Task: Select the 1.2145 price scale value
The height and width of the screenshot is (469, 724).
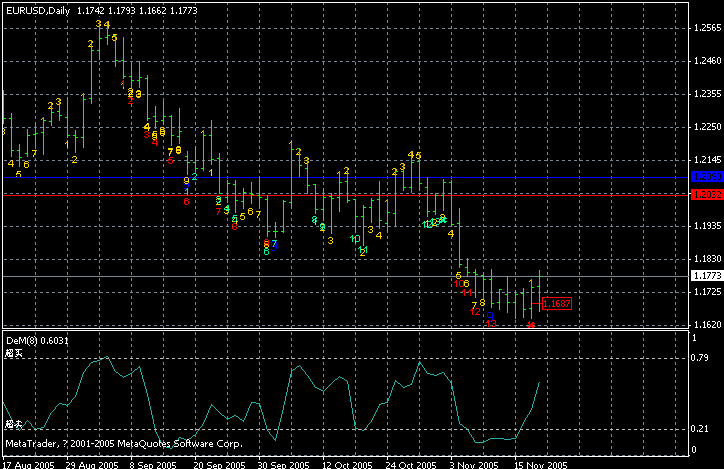Action: 707,160
